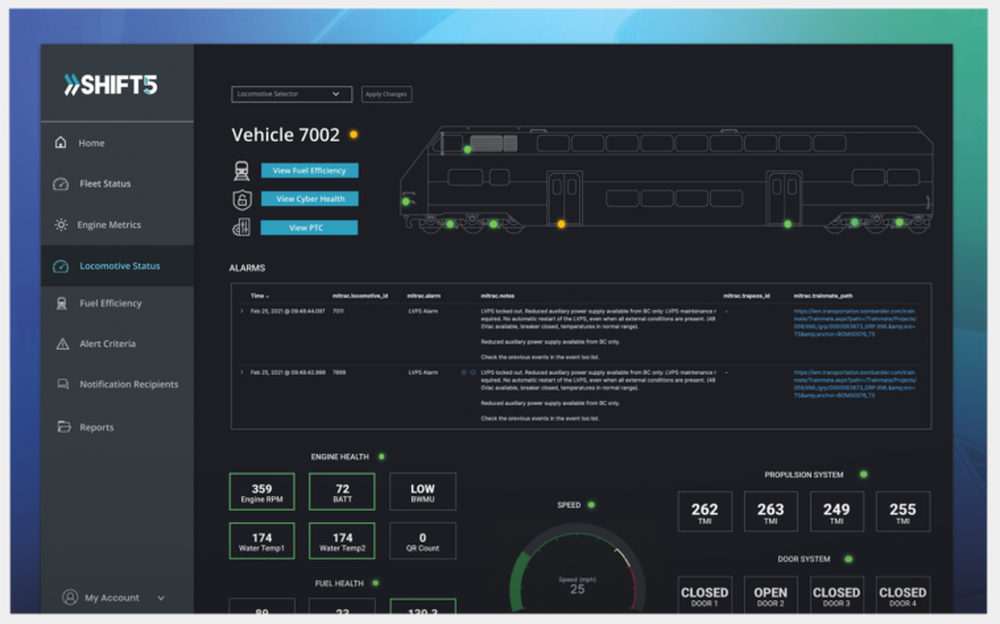Click the Door System green status indicator

(x=848, y=559)
